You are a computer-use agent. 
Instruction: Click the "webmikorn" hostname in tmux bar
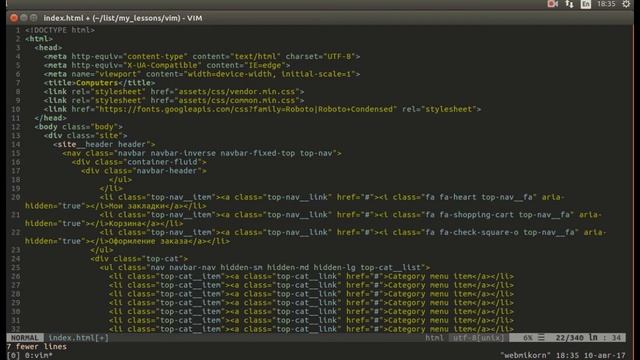pos(525,356)
